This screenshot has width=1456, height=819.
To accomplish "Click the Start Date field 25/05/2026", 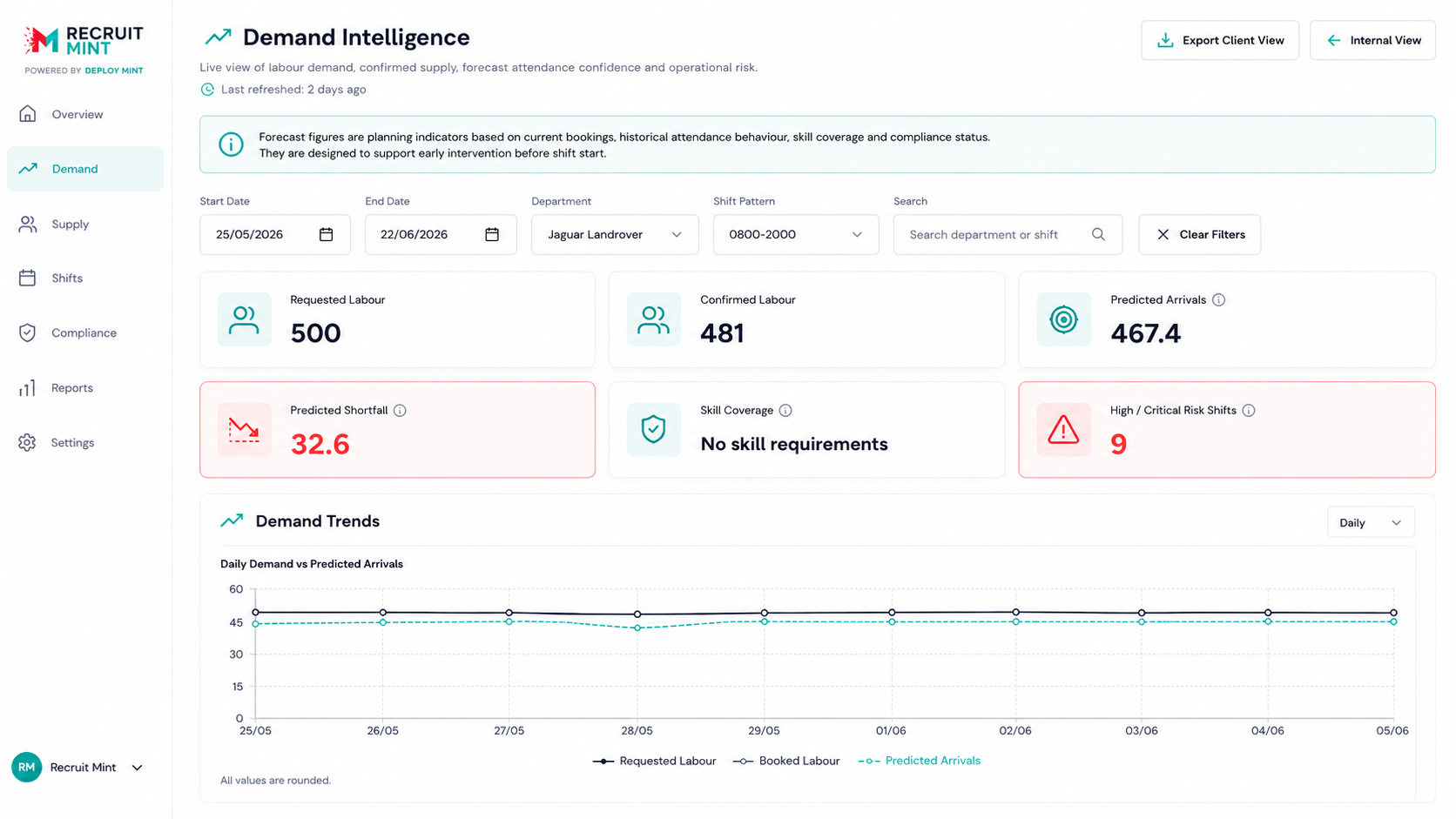I will (275, 234).
